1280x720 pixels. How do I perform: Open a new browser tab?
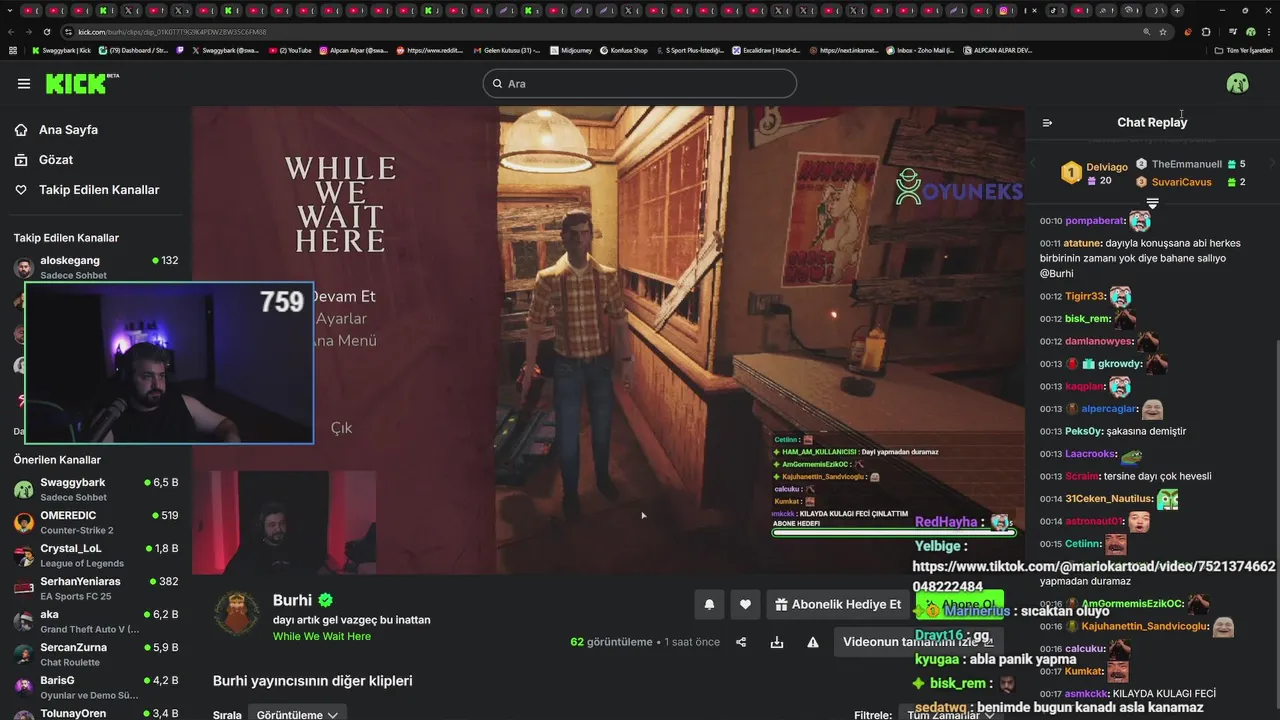(x=1177, y=10)
